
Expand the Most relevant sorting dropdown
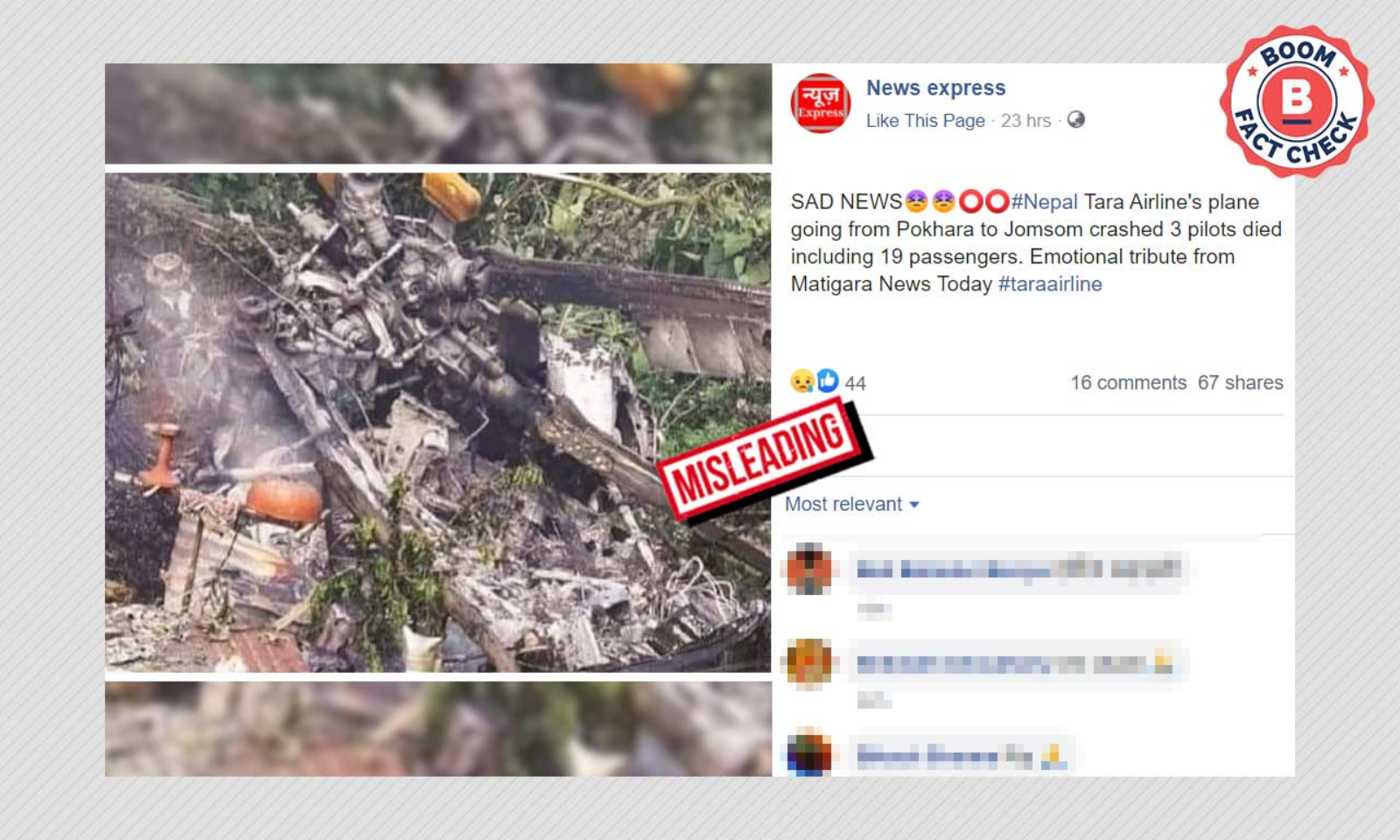[x=852, y=504]
